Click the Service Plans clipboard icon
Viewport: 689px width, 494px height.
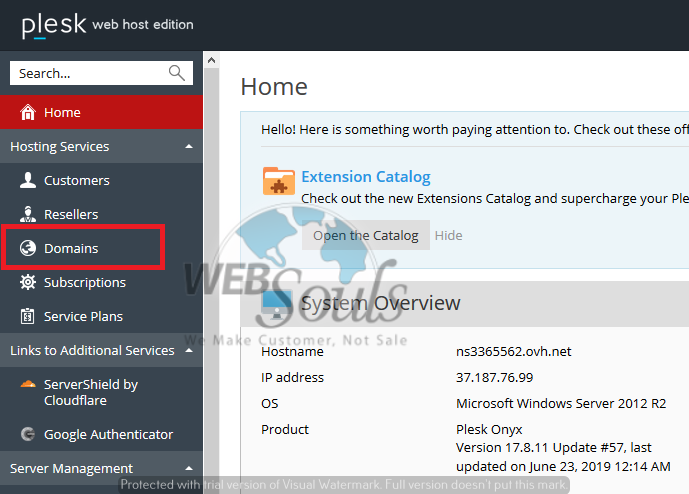tap(28, 316)
